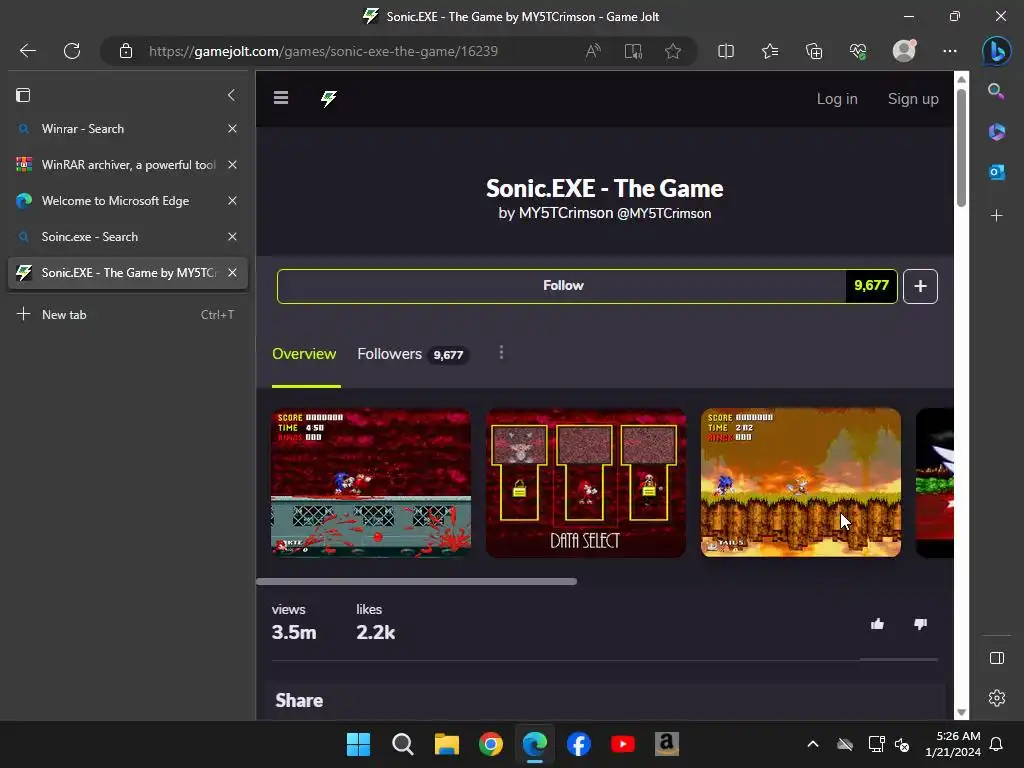Open the blood-splatter gameplay screenshot

pyautogui.click(x=371, y=483)
